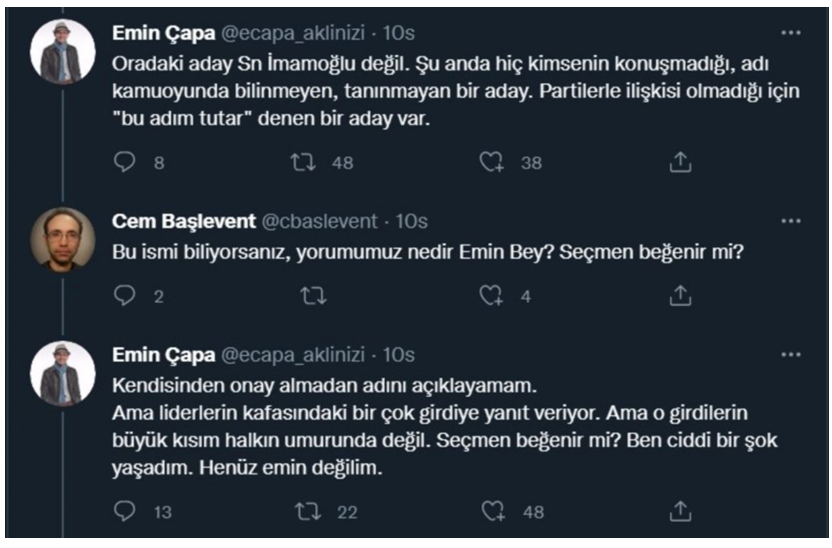
Task: View Emin Çapa's avatar on first tweet
Action: coord(63,52)
